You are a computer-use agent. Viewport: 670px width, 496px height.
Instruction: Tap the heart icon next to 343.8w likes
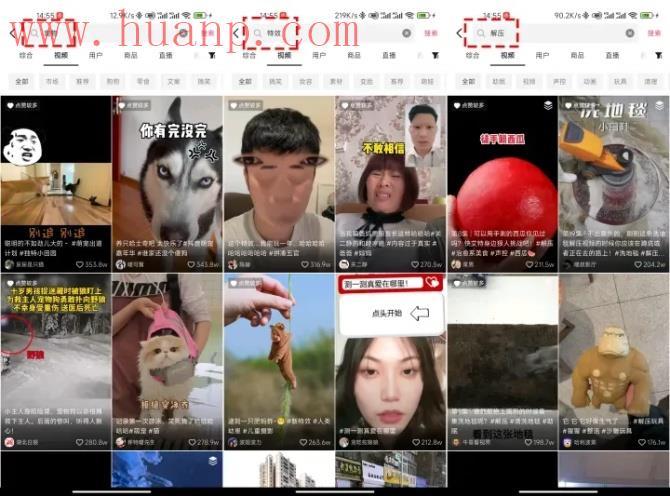(x=191, y=264)
